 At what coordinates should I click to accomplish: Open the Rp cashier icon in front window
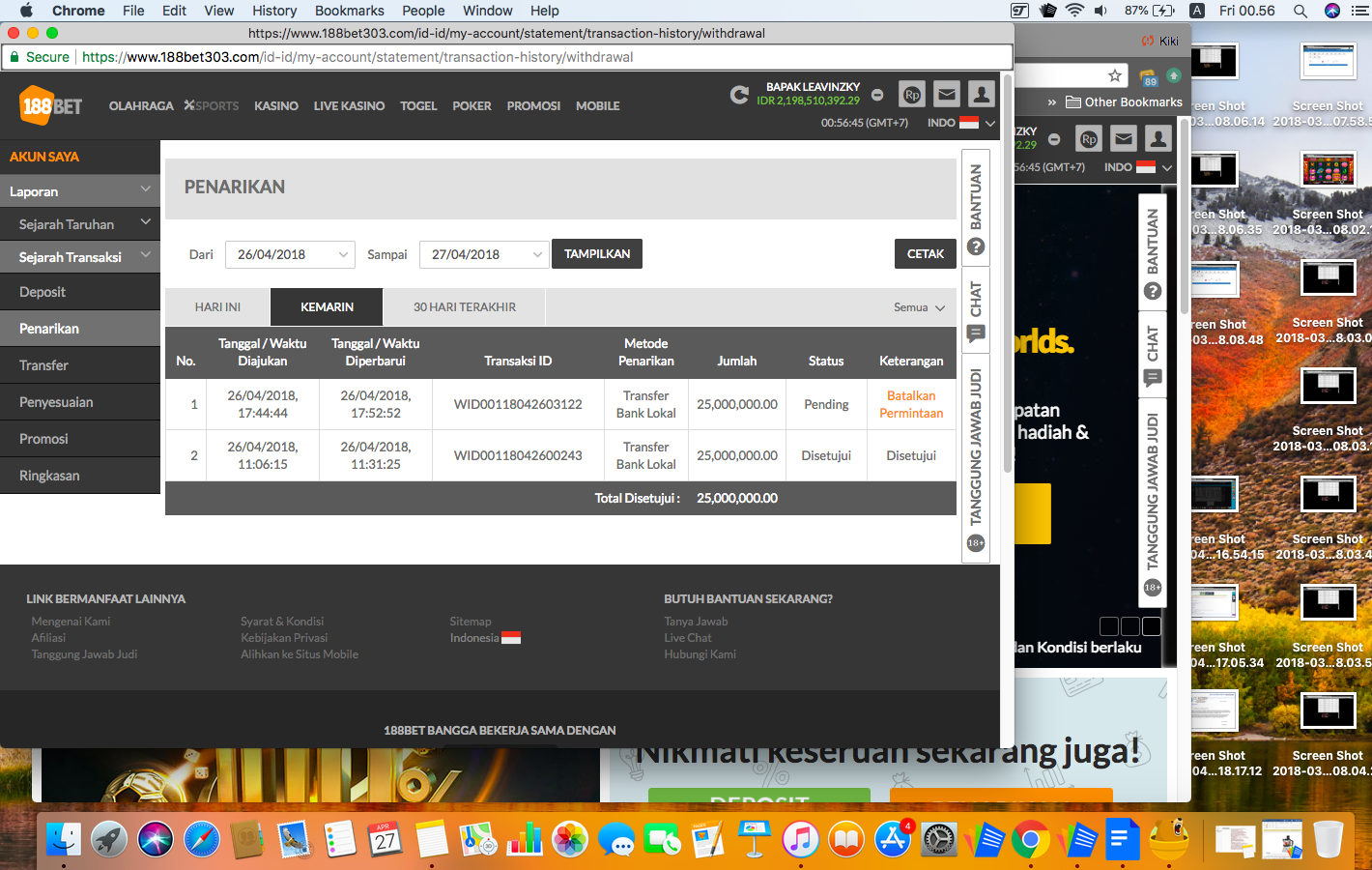[912, 94]
